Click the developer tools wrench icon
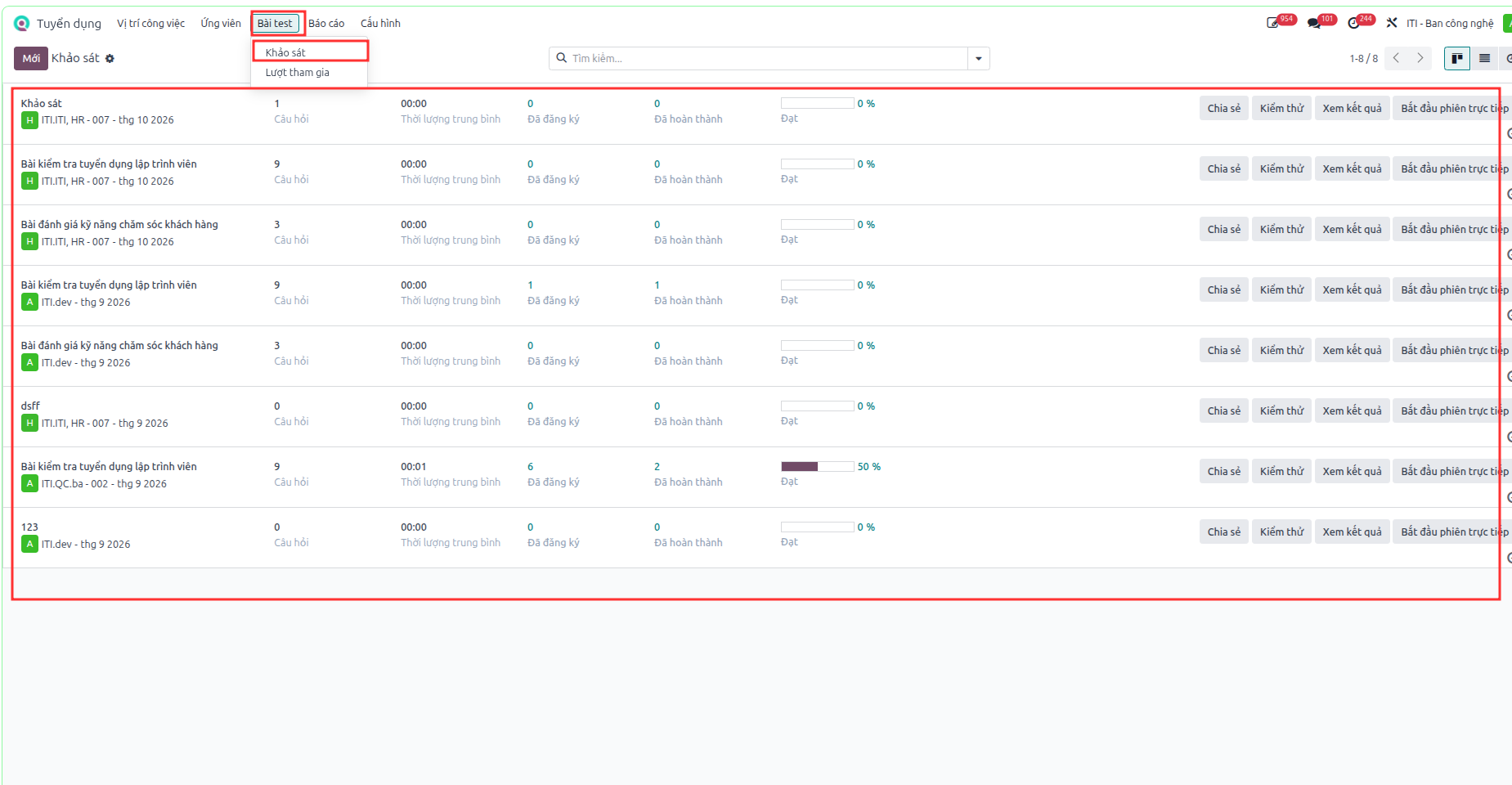 point(1392,23)
